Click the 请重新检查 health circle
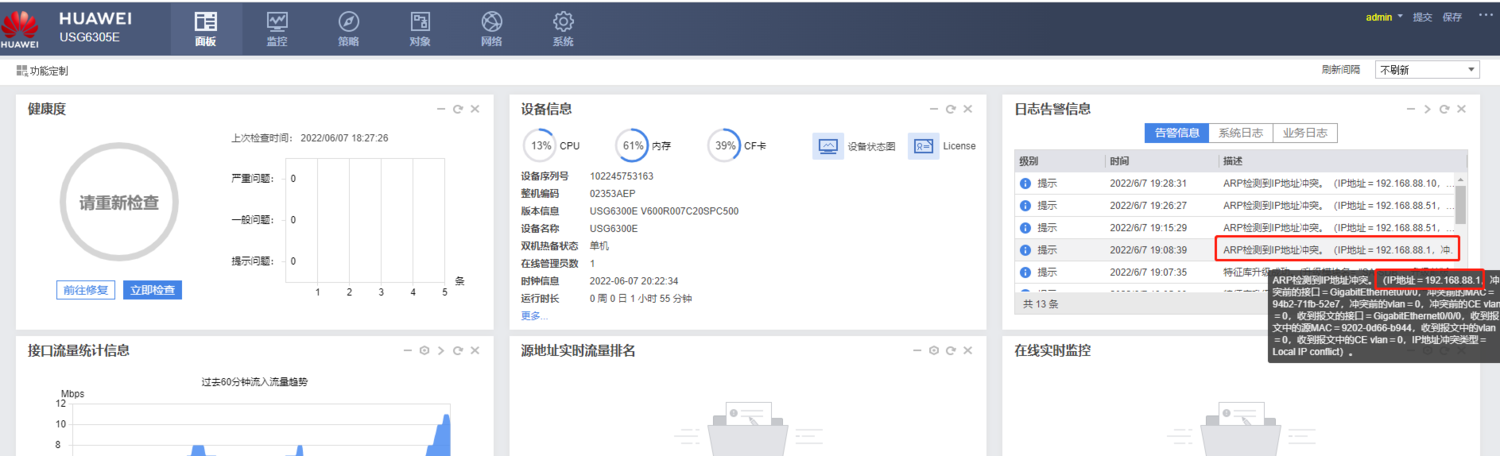 tap(119, 202)
